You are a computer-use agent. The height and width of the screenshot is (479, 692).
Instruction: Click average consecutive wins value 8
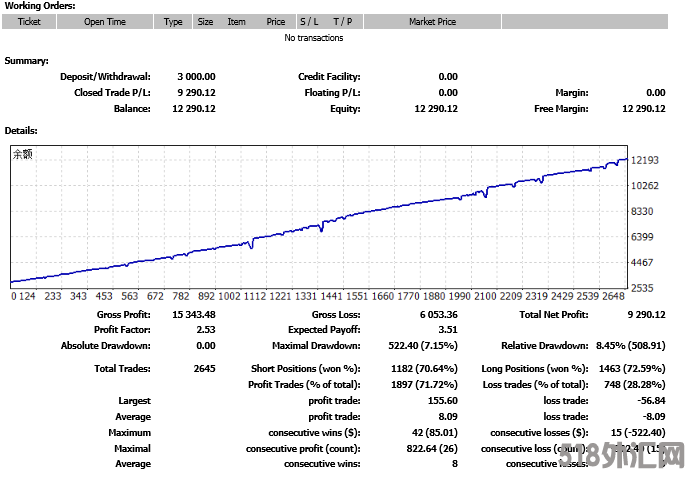coord(455,464)
